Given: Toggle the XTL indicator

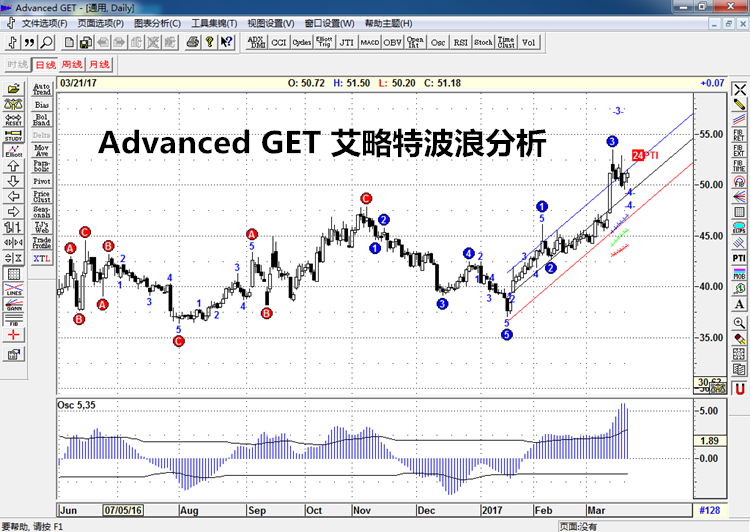Looking at the screenshot, I should 41,258.
